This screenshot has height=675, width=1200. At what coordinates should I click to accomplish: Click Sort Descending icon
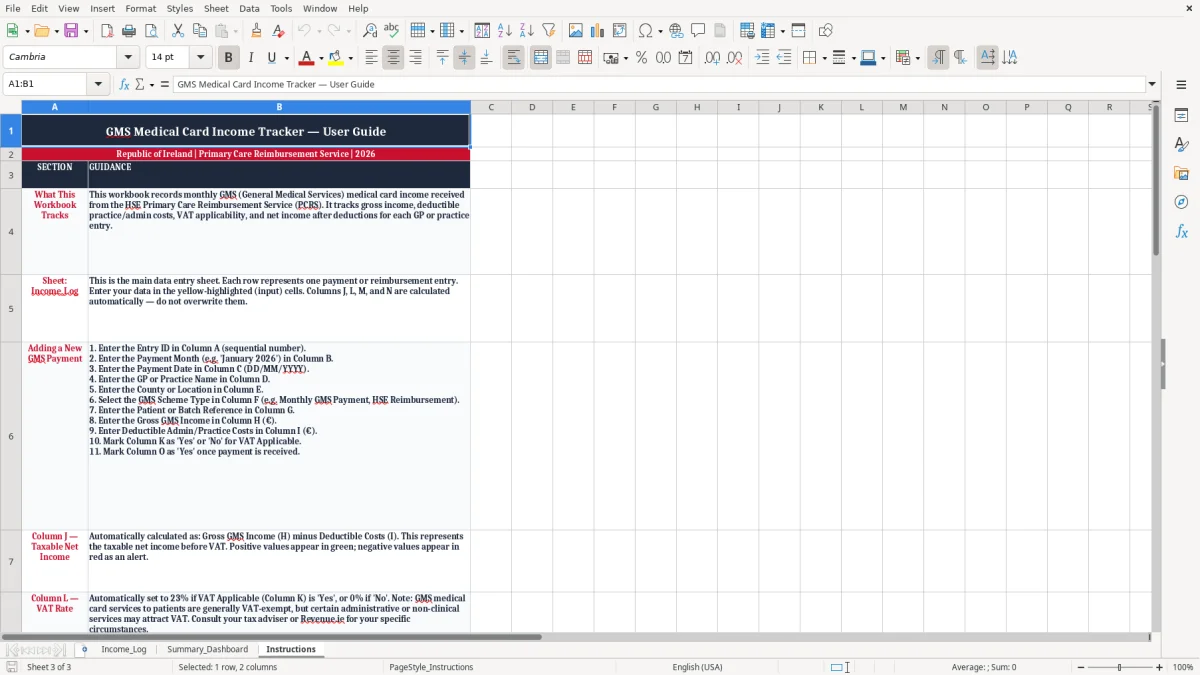pos(526,31)
